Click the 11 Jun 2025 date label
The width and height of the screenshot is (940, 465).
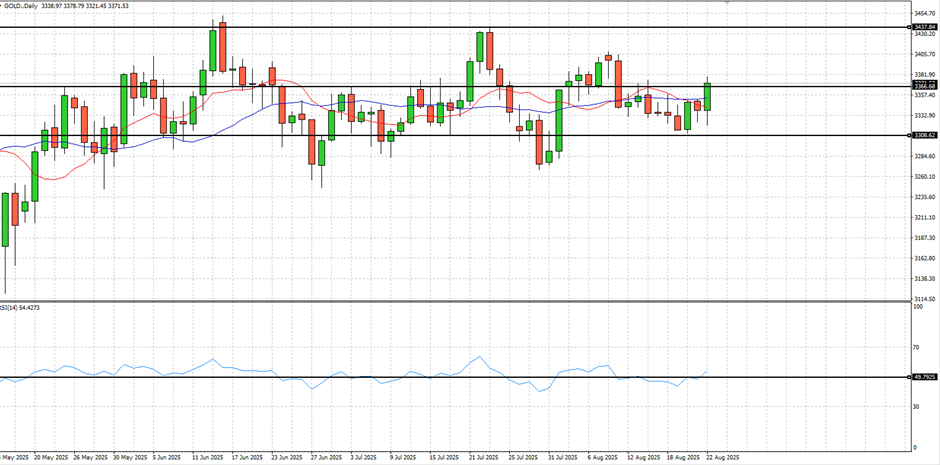pos(208,457)
